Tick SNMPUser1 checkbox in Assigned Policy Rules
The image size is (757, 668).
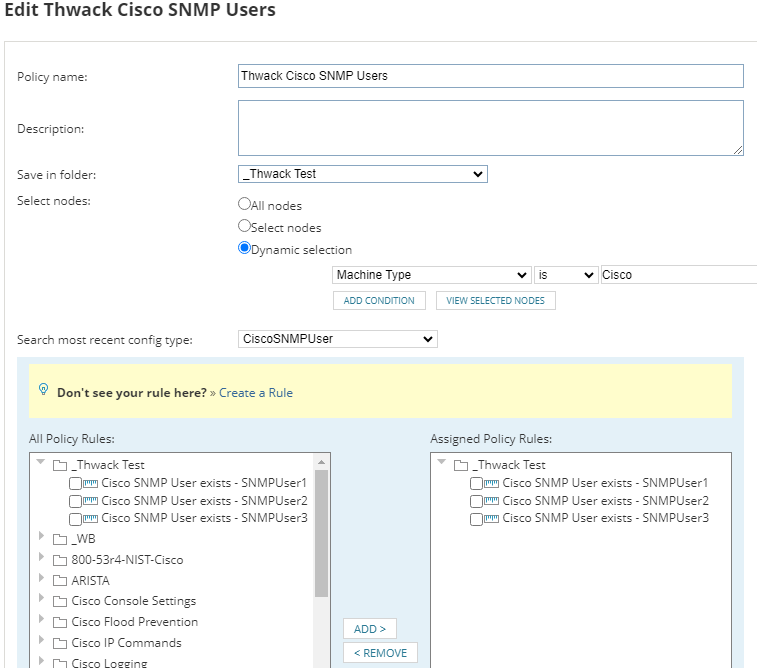pos(477,483)
